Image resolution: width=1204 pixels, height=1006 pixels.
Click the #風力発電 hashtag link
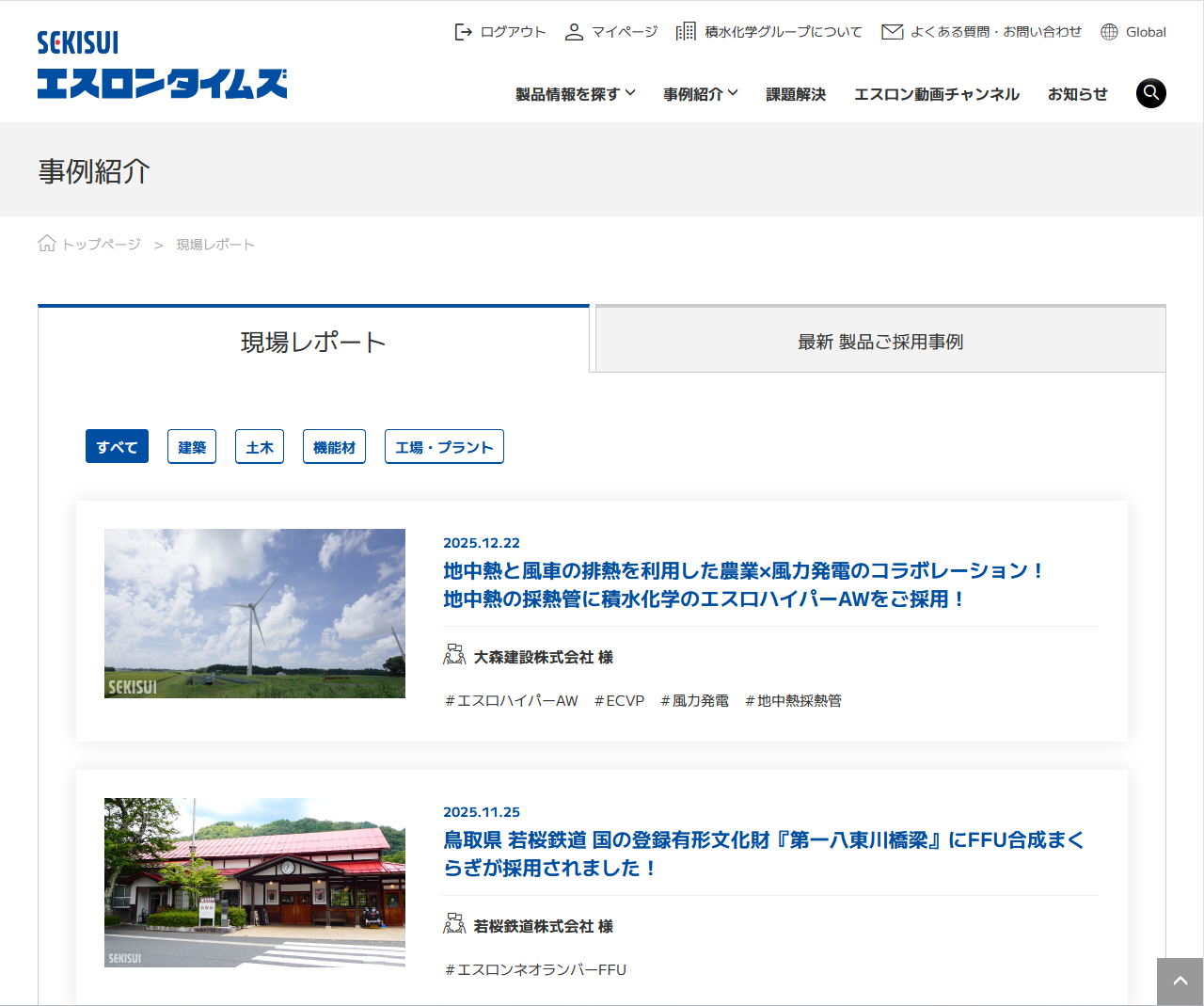click(x=694, y=700)
